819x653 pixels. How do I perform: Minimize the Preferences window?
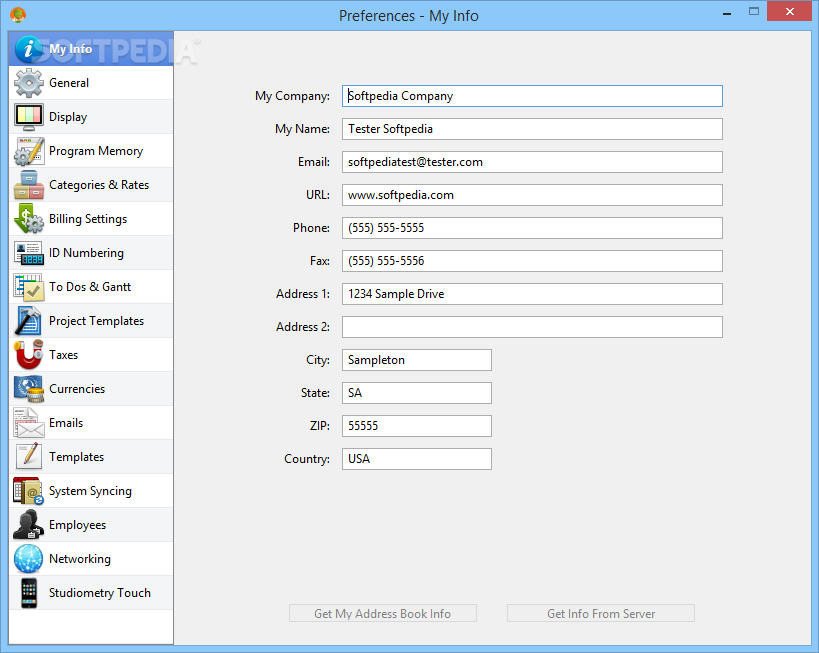click(x=727, y=13)
